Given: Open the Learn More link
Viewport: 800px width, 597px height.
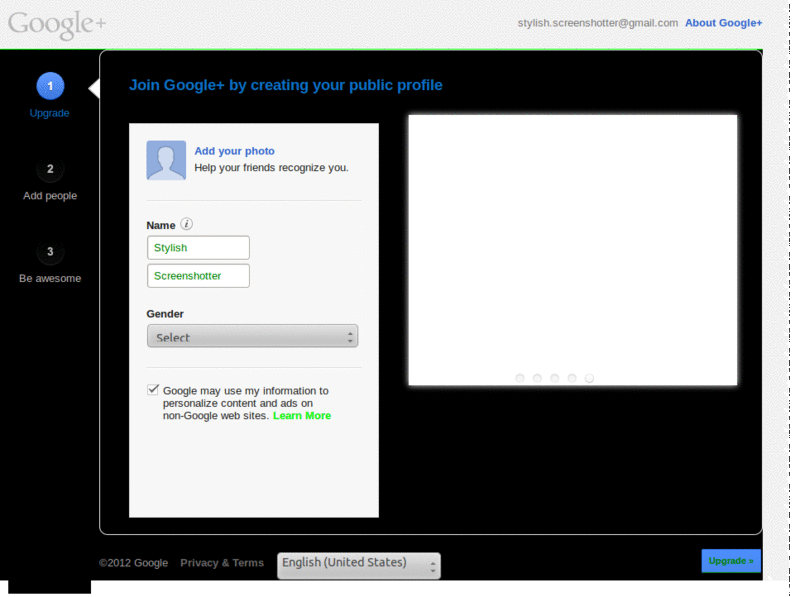Looking at the screenshot, I should pyautogui.click(x=302, y=415).
